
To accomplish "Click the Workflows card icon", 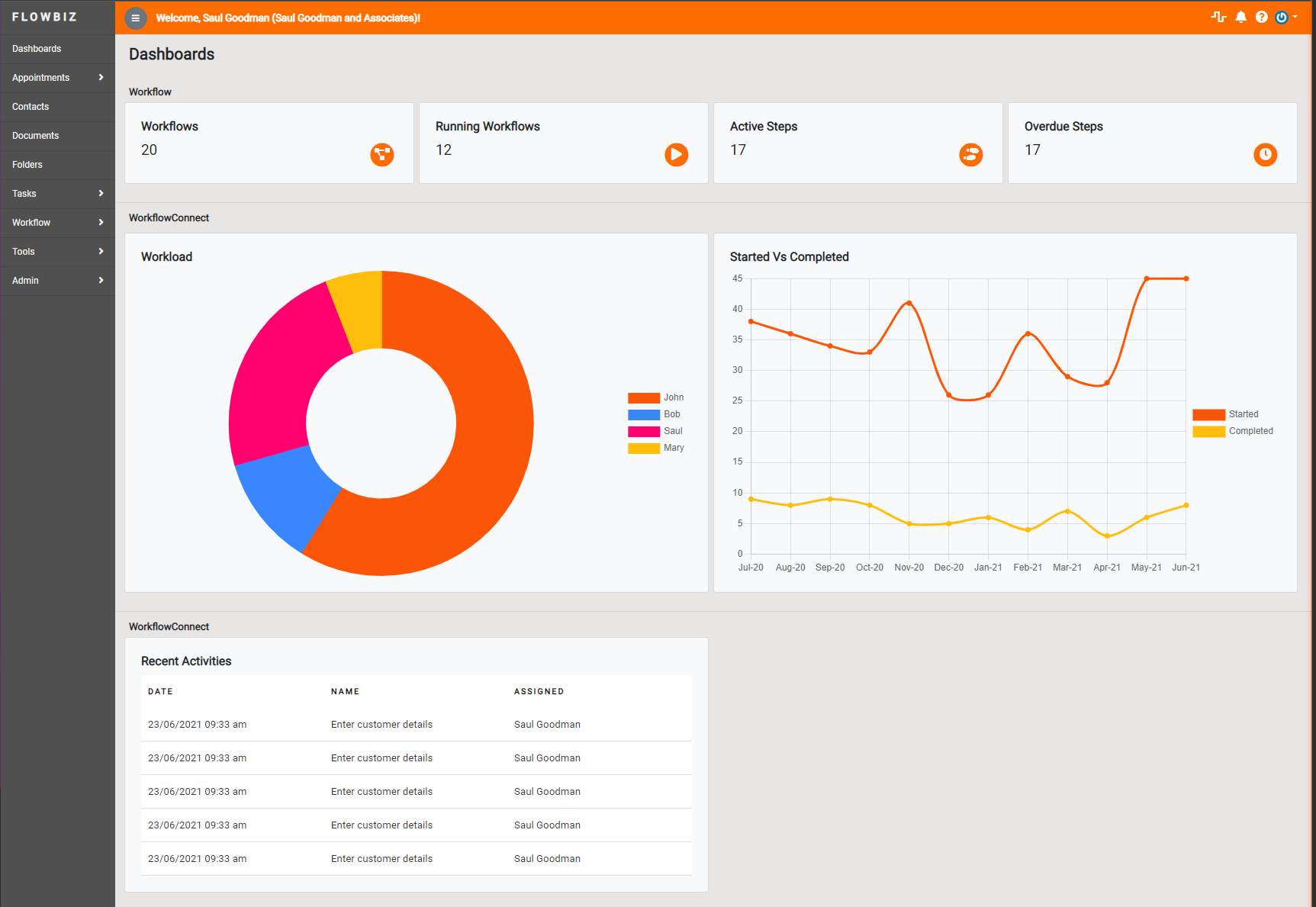I will 381,154.
